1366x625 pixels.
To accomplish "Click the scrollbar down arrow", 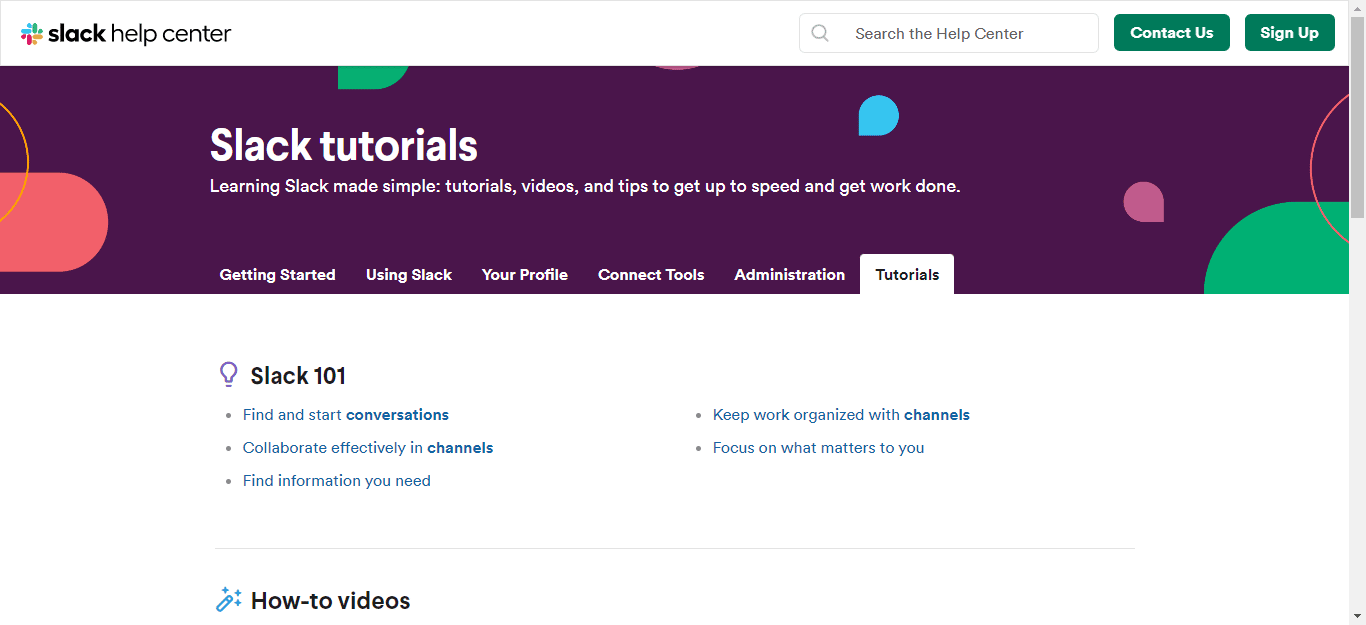I will [1357, 616].
